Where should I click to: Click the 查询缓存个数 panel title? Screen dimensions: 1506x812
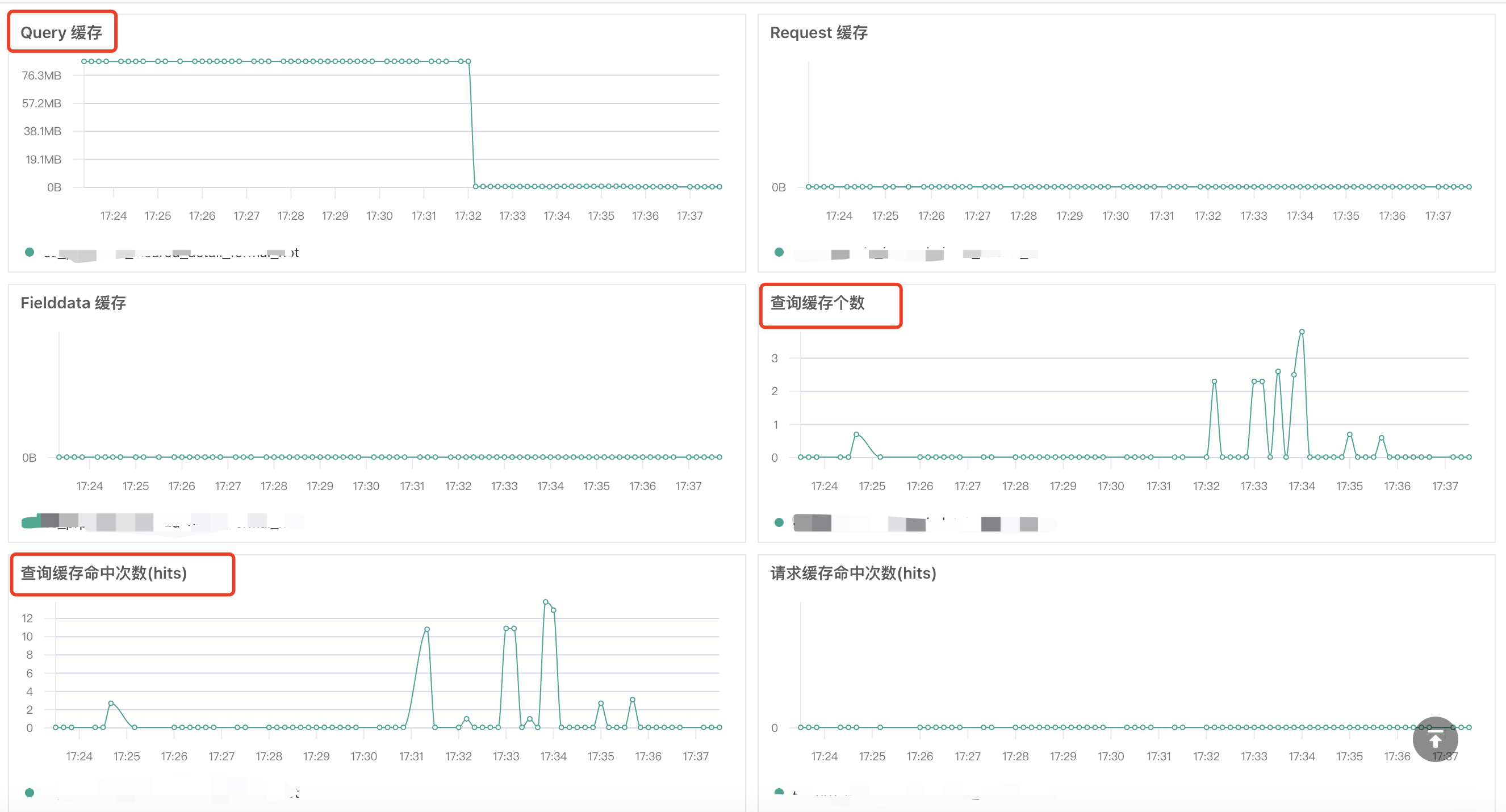(x=817, y=303)
